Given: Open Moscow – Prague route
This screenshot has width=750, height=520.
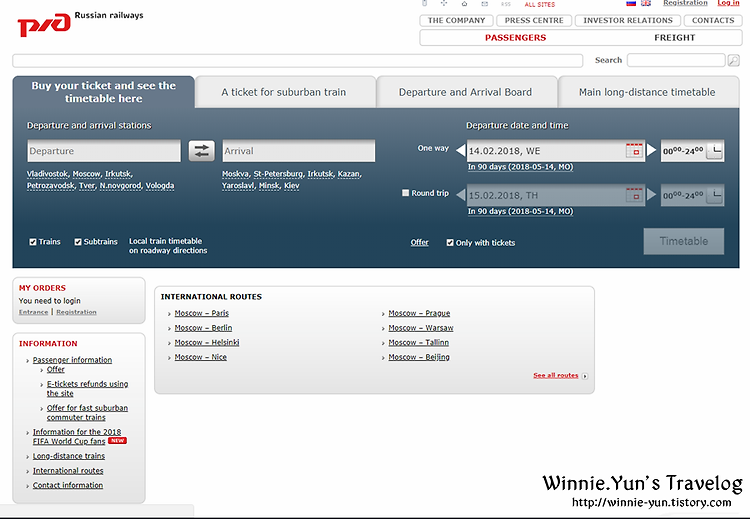Looking at the screenshot, I should tap(419, 313).
